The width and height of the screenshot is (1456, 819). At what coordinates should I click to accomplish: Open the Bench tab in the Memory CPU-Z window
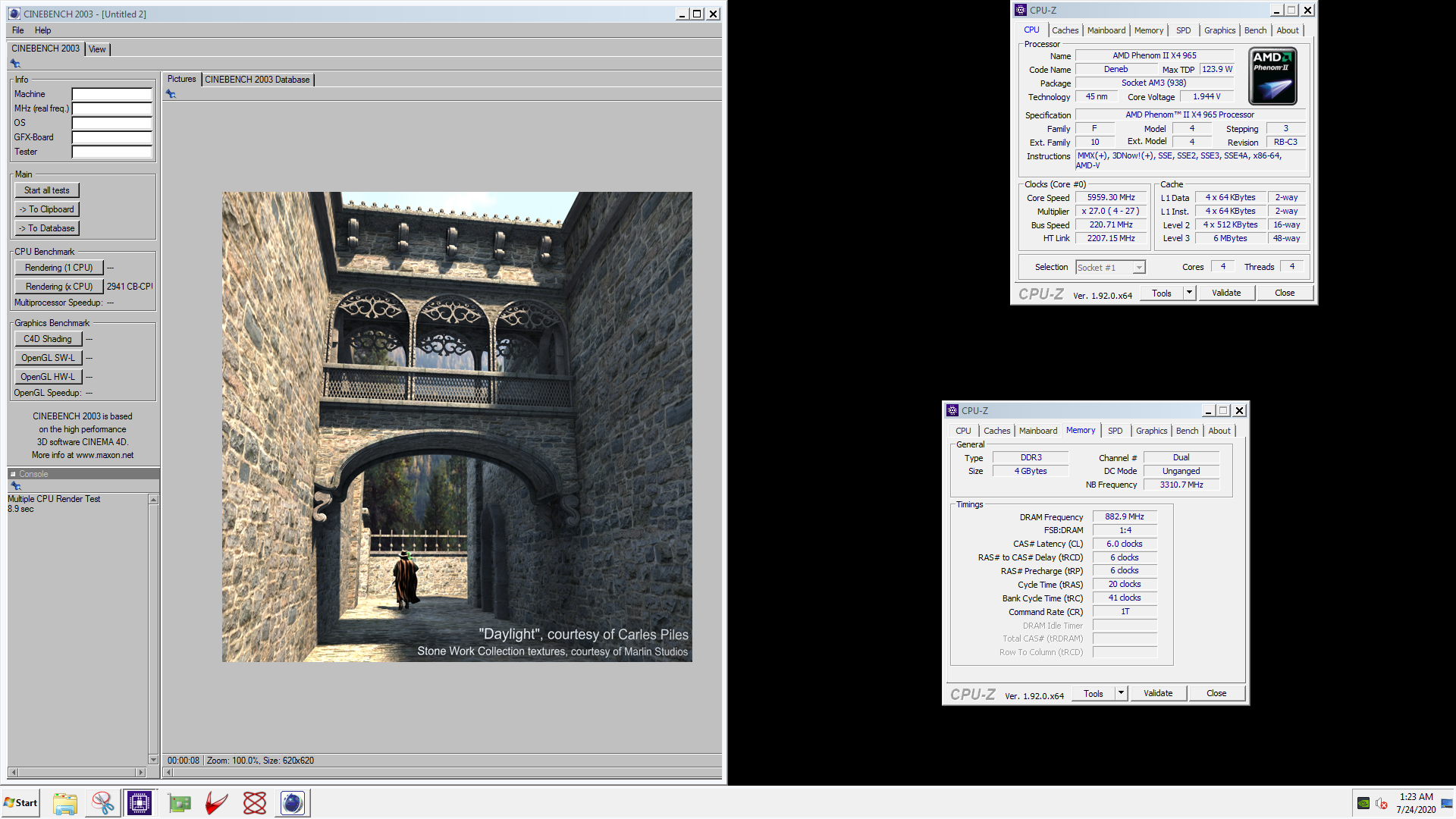(1188, 431)
